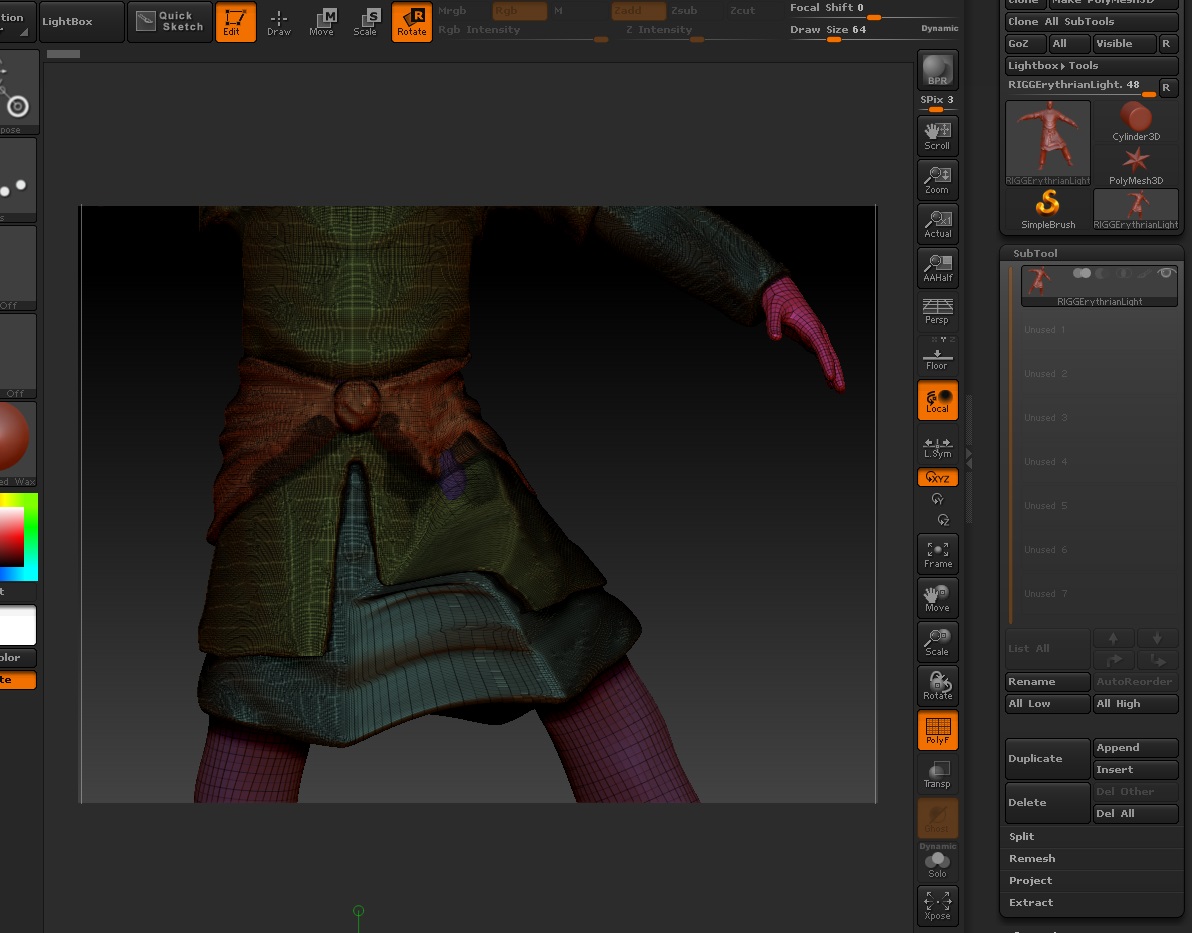The height and width of the screenshot is (933, 1192).
Task: Click the GoZ All button
Action: [1069, 44]
